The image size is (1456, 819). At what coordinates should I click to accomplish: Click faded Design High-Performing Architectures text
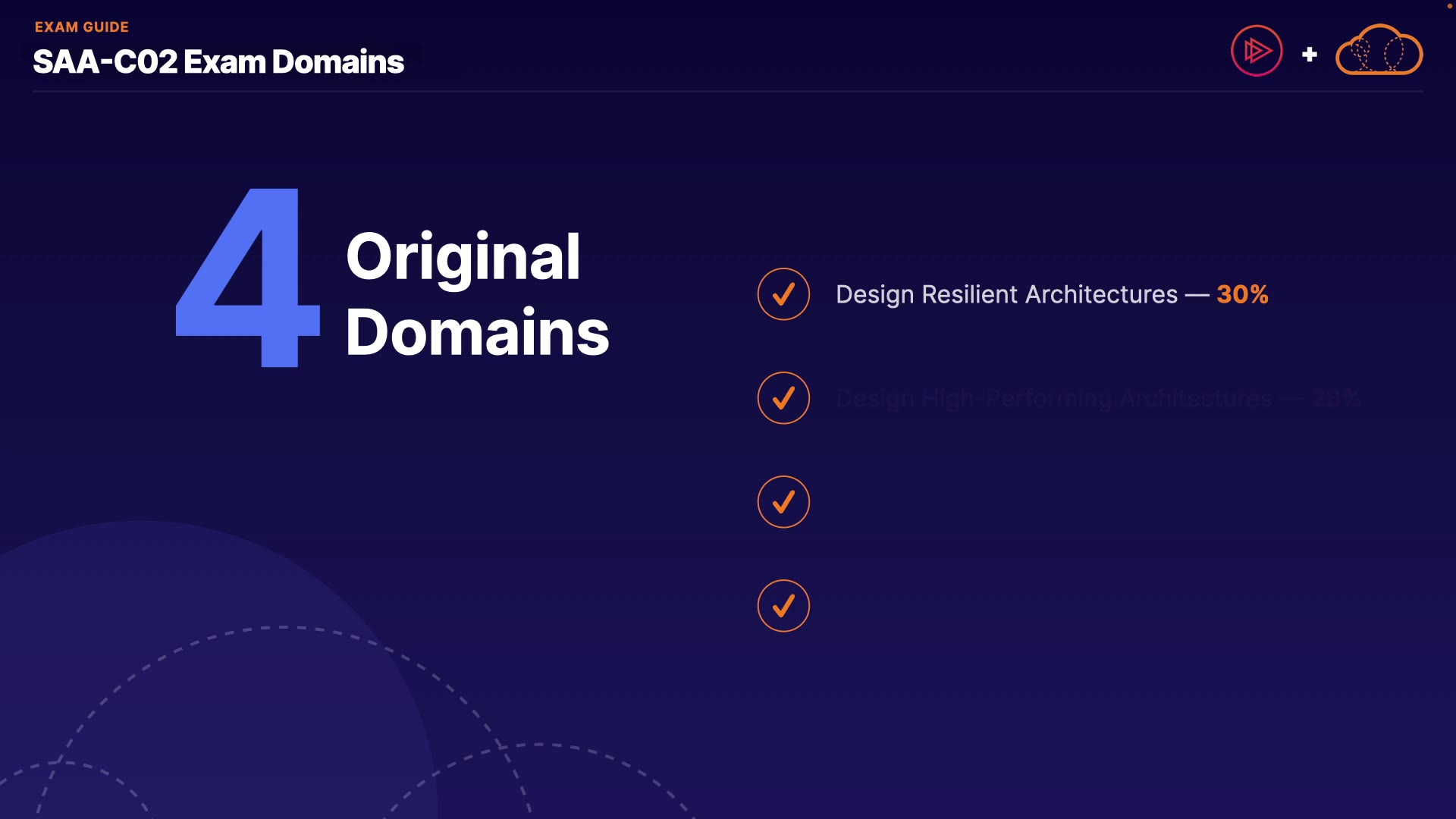pyautogui.click(x=1053, y=399)
